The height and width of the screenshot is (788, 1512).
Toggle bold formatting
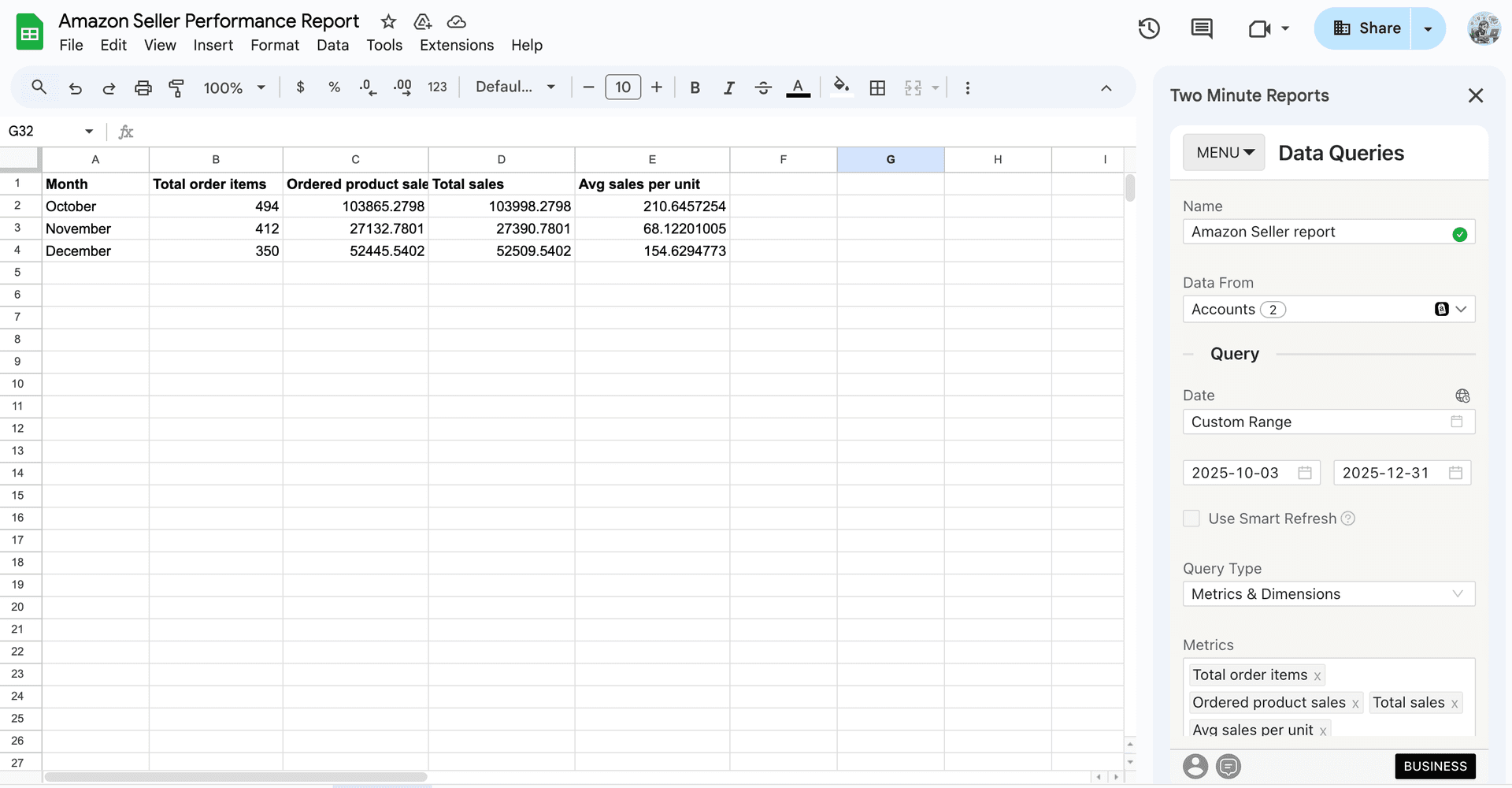(694, 87)
